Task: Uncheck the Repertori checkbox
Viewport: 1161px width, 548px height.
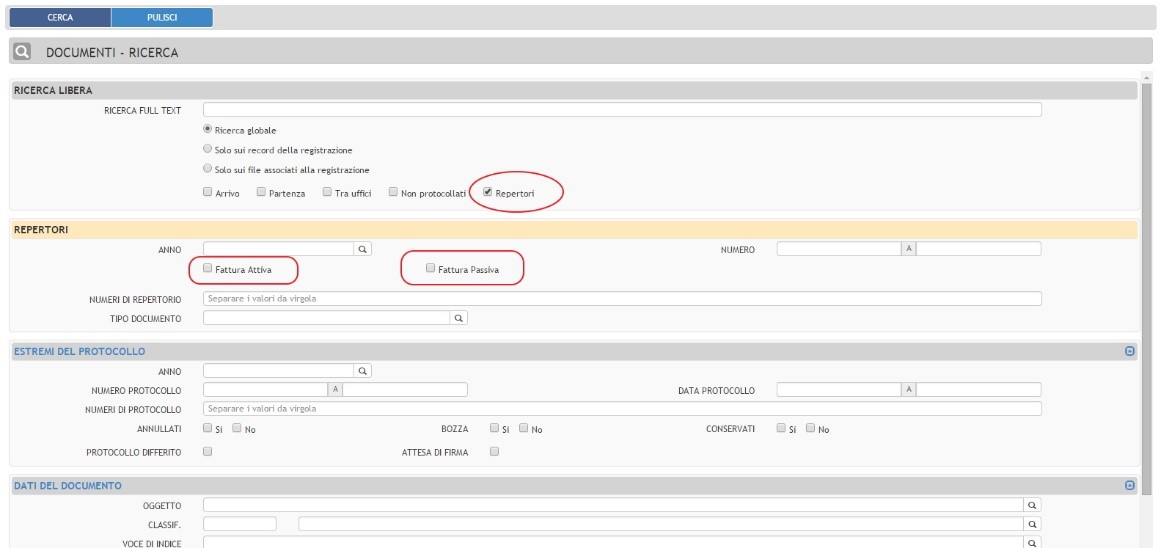Action: [x=487, y=192]
